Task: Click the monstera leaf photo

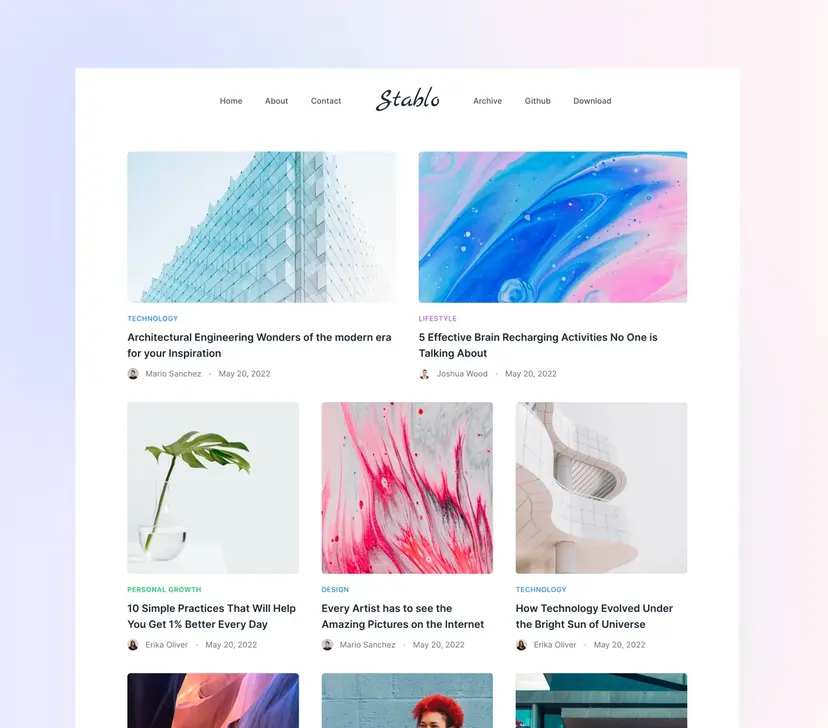Action: (x=213, y=488)
